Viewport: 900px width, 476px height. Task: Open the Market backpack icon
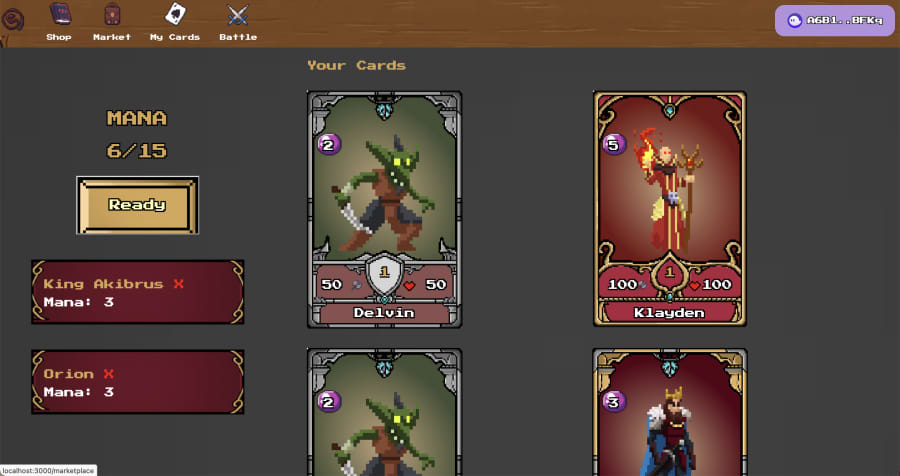[112, 14]
